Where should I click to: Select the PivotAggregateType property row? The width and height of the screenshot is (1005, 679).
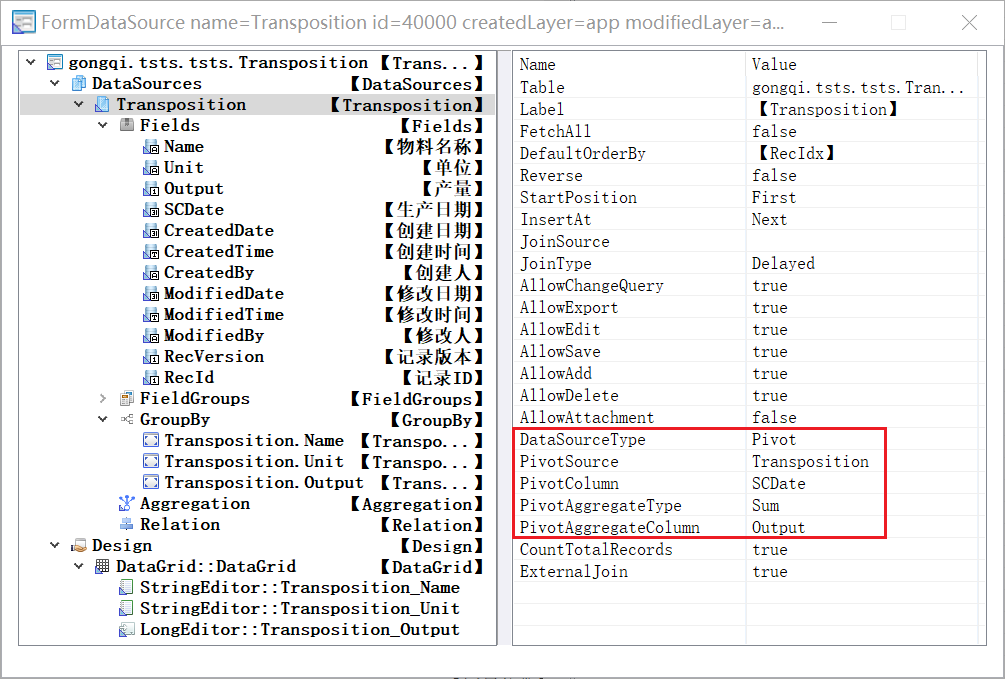click(x=600, y=506)
